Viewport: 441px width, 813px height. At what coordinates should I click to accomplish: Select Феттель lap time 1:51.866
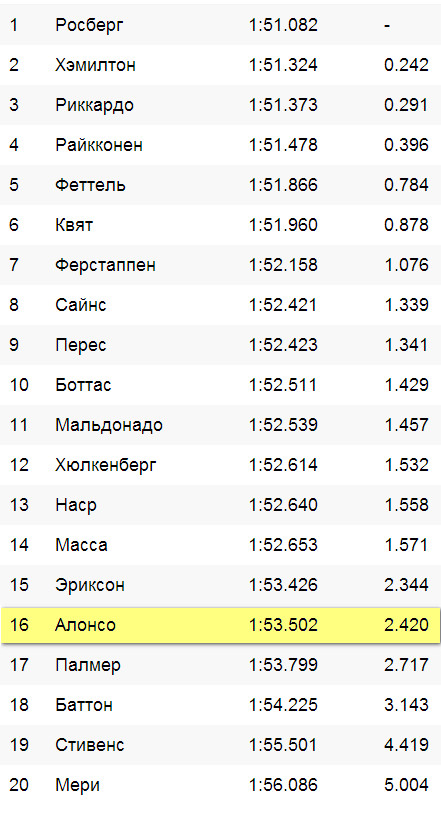(283, 185)
